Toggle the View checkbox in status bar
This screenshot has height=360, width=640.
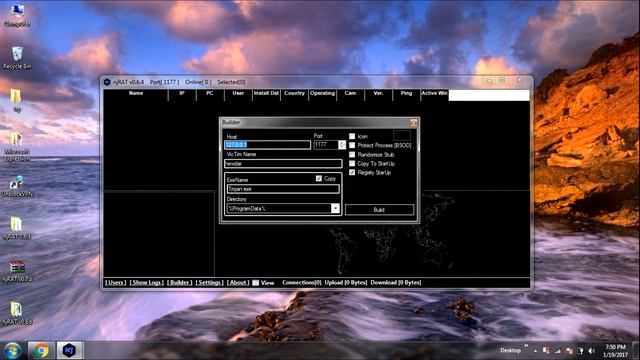coord(256,282)
